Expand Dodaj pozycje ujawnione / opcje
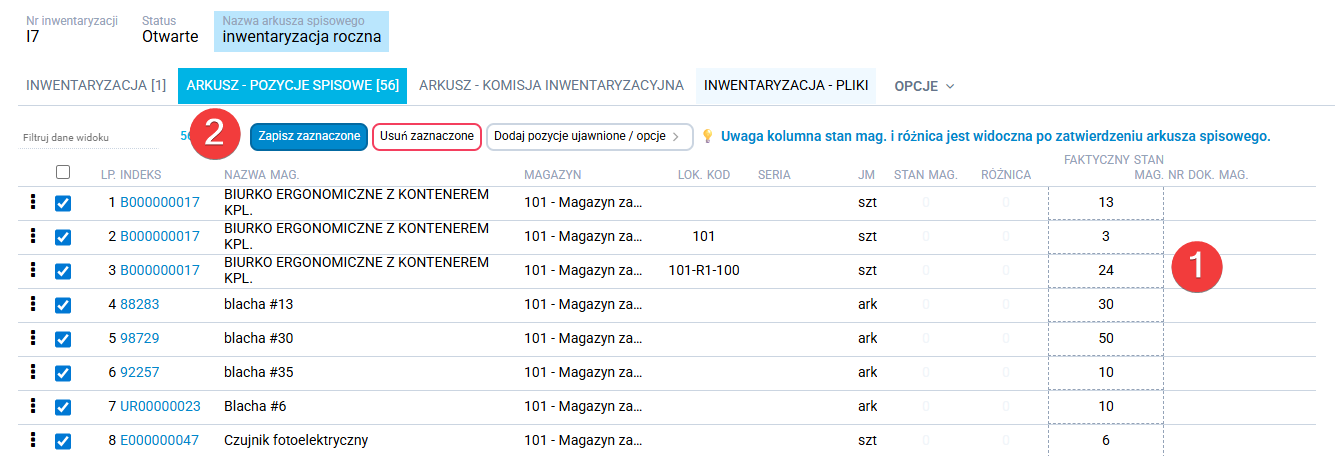1335x456 pixels. (590, 136)
